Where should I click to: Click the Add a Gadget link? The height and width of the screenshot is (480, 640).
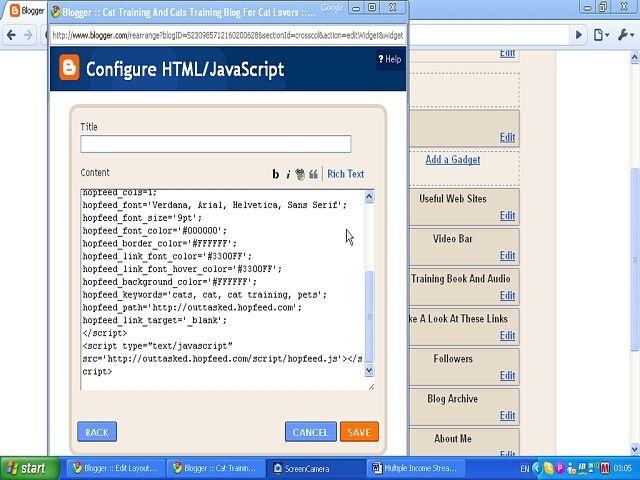pos(452,159)
